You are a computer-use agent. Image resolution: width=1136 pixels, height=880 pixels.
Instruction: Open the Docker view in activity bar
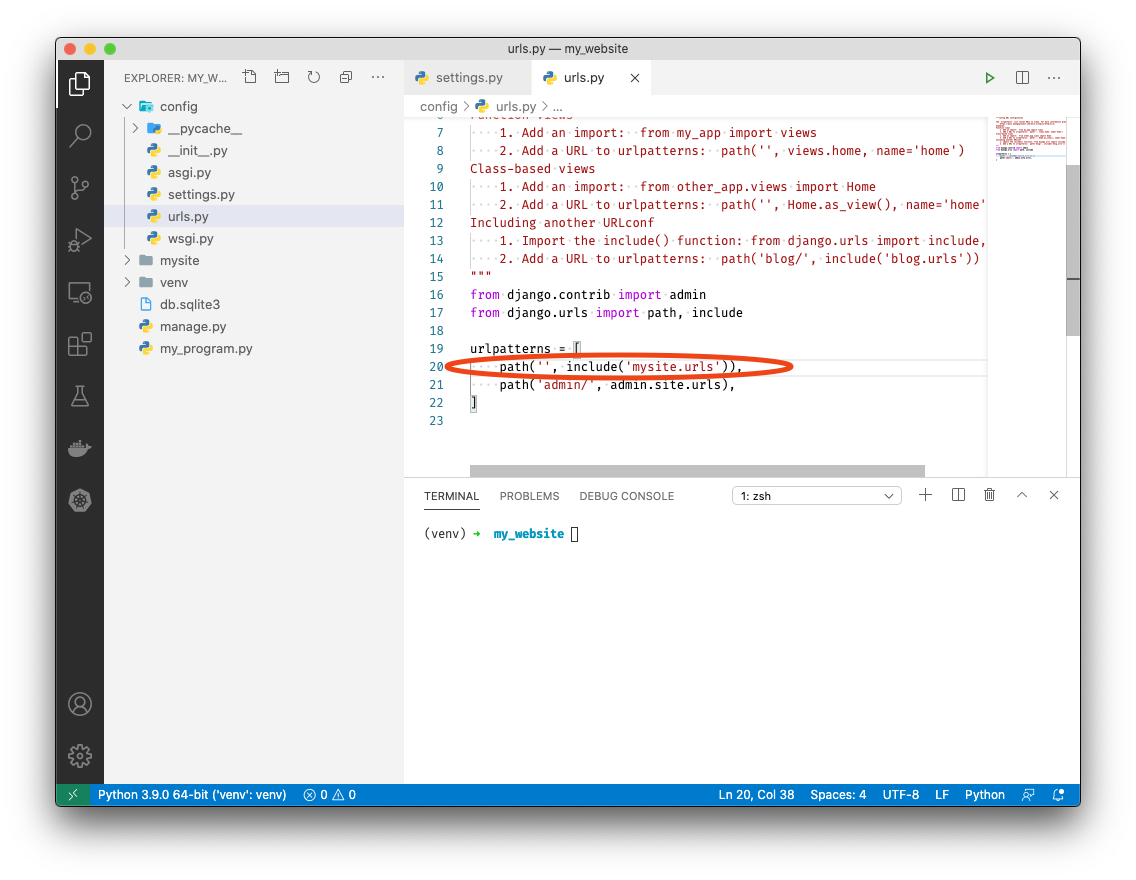80,448
